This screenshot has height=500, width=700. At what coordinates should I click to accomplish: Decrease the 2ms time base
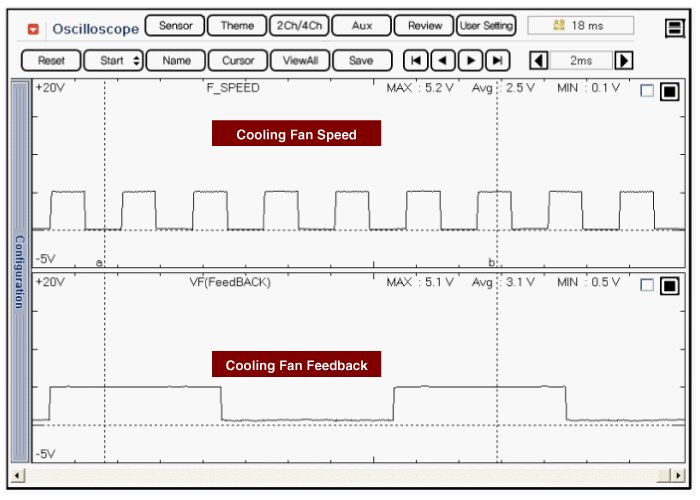(538, 61)
